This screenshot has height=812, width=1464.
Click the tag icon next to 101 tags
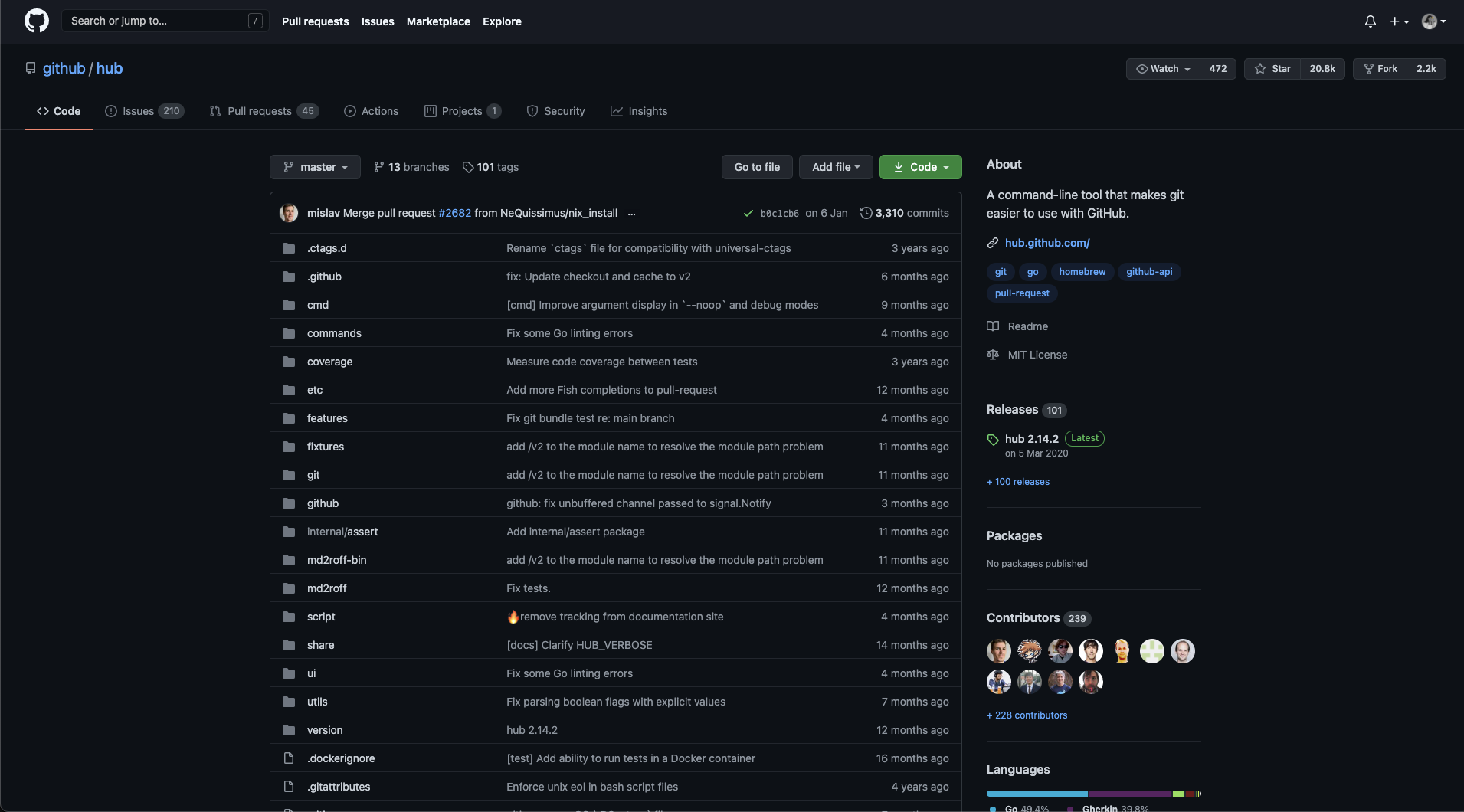(468, 167)
